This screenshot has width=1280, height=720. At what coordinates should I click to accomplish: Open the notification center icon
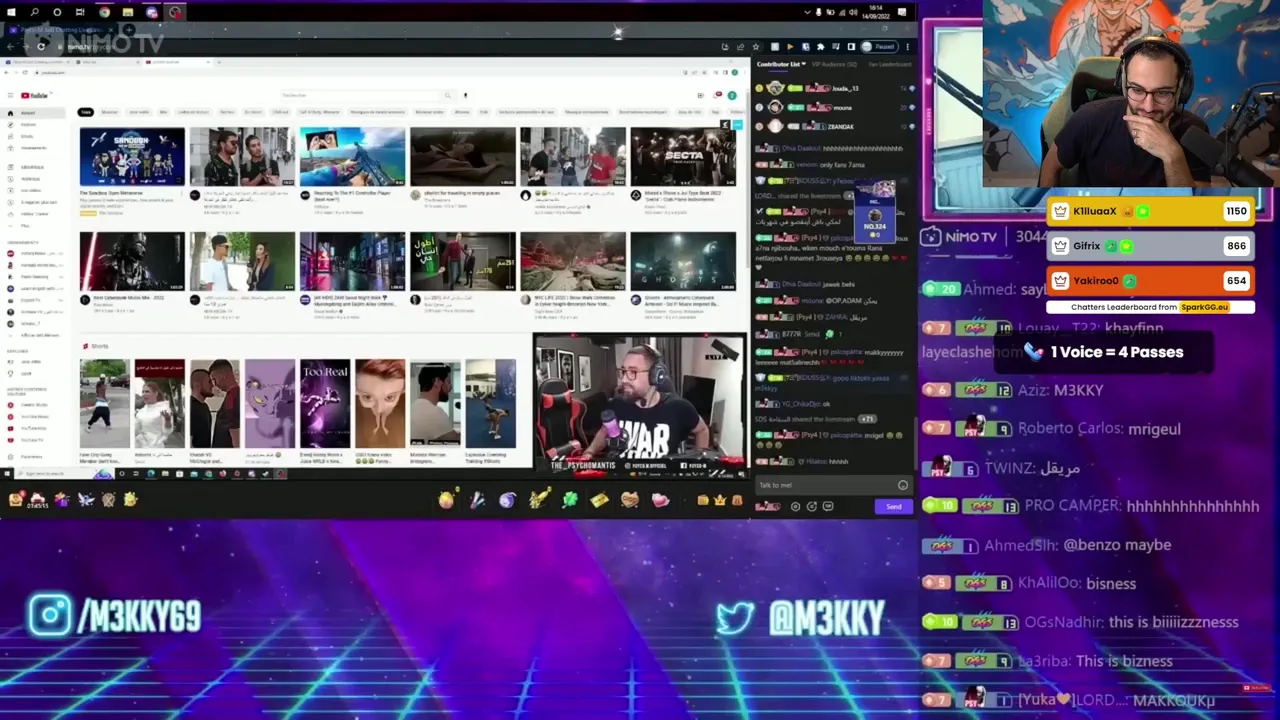tap(903, 13)
